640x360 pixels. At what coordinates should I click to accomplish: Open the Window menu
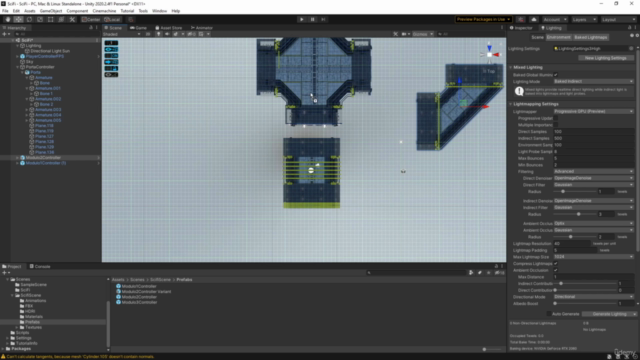[x=159, y=11]
